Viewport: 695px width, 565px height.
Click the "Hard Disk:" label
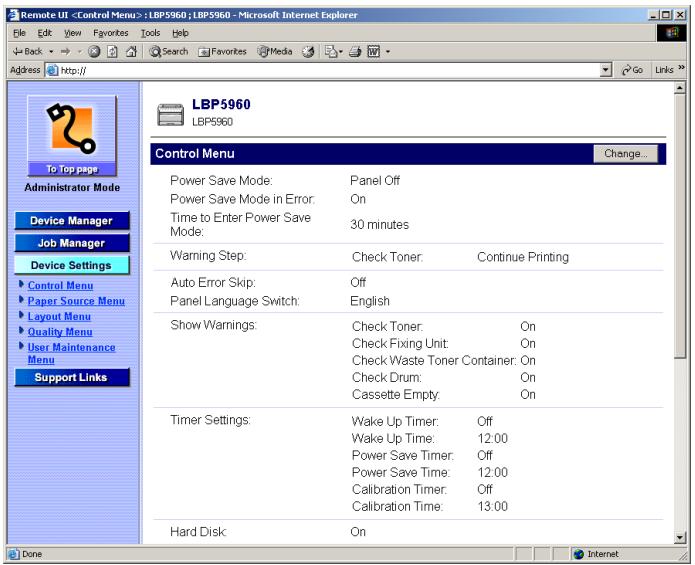(198, 532)
